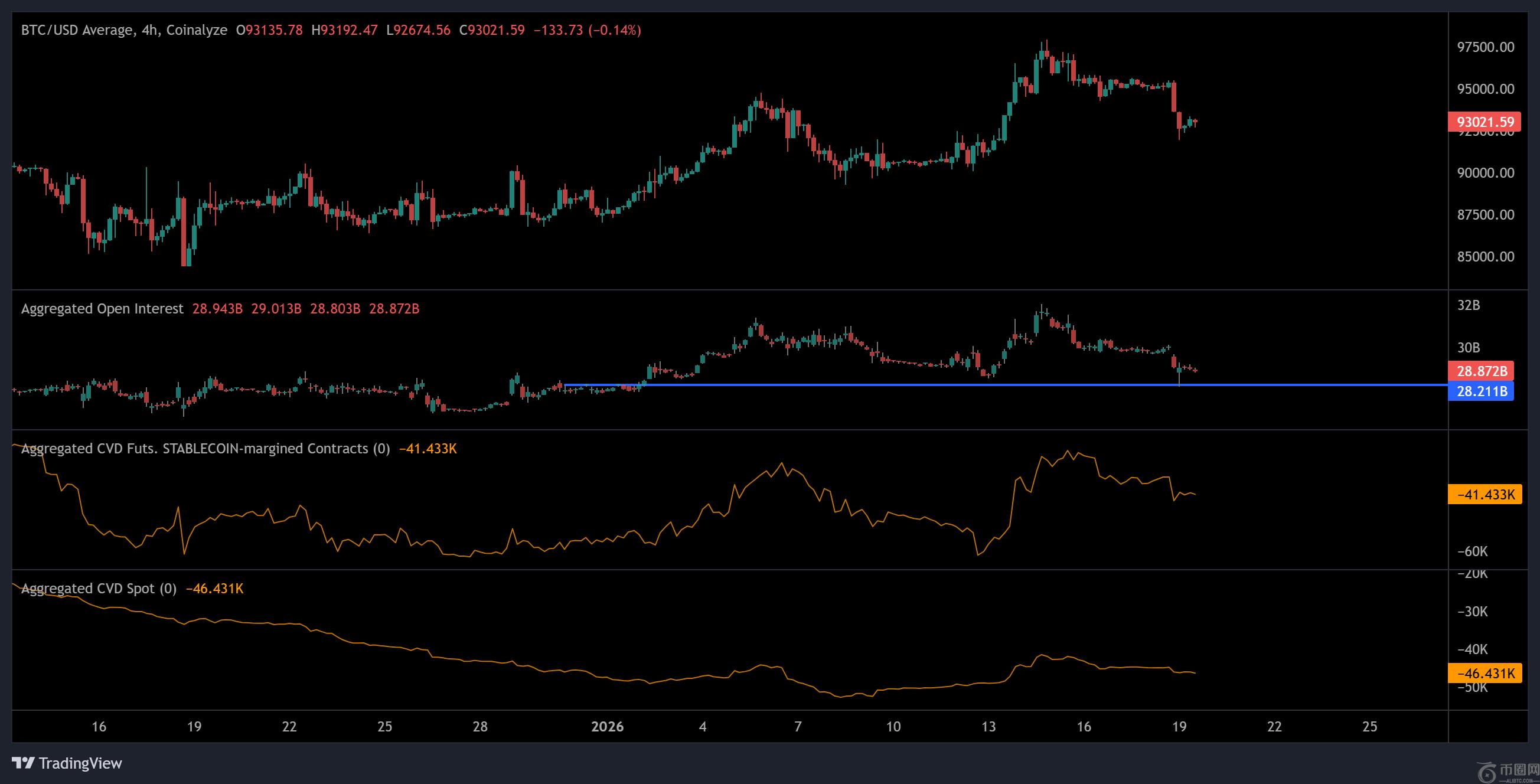
Task: Select the blue 28.211B price line label
Action: click(1481, 391)
